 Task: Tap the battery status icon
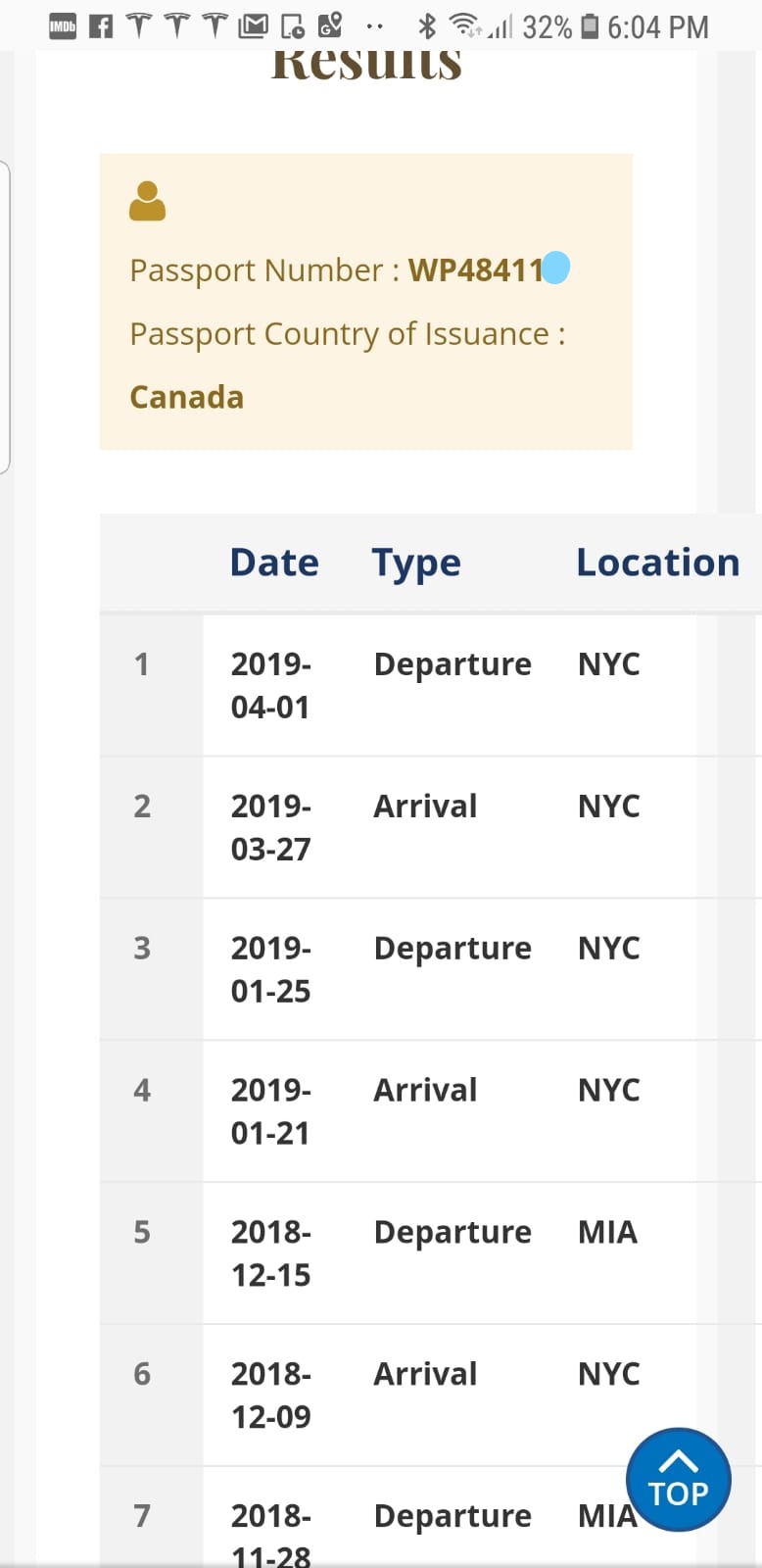[590, 26]
